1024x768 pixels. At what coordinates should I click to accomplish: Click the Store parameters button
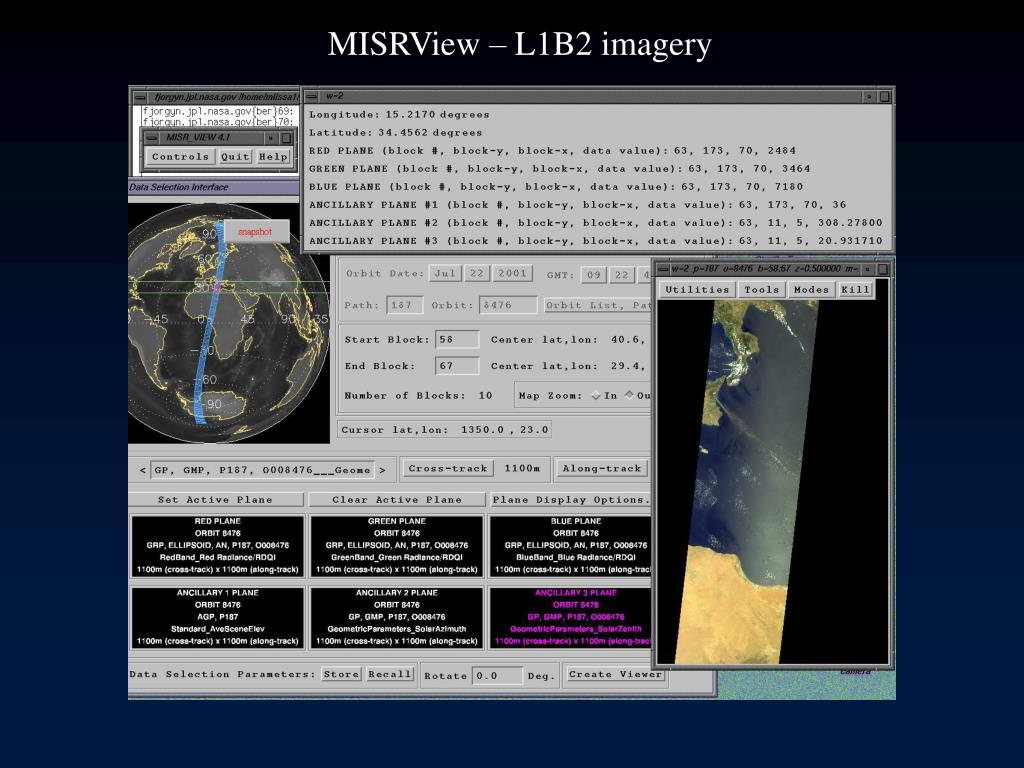tap(342, 674)
